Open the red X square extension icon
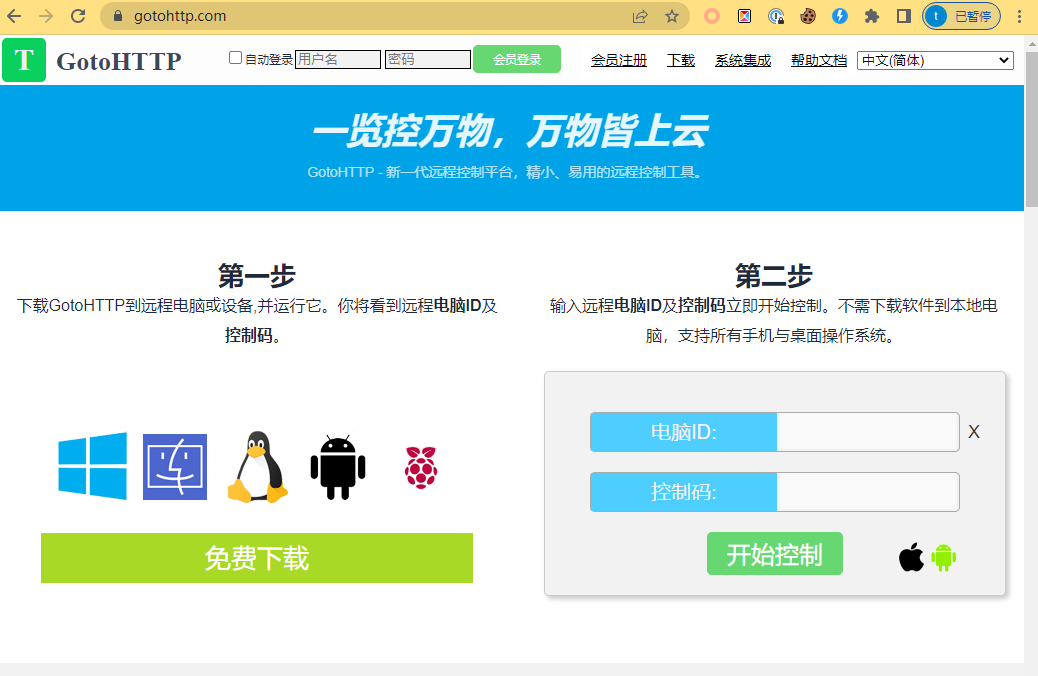The width and height of the screenshot is (1038, 676). 744,17
